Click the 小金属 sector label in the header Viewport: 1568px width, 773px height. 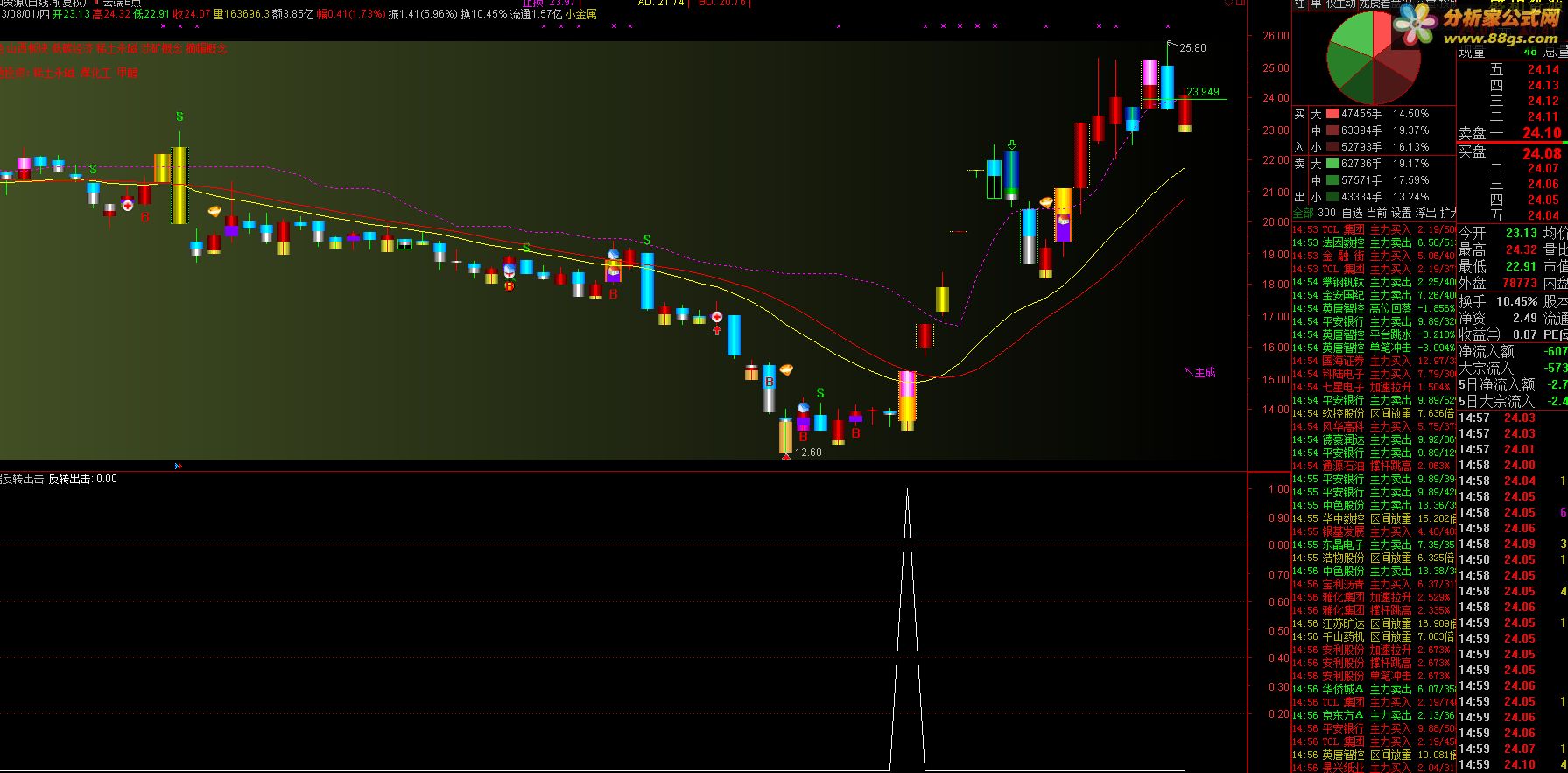pyautogui.click(x=580, y=14)
